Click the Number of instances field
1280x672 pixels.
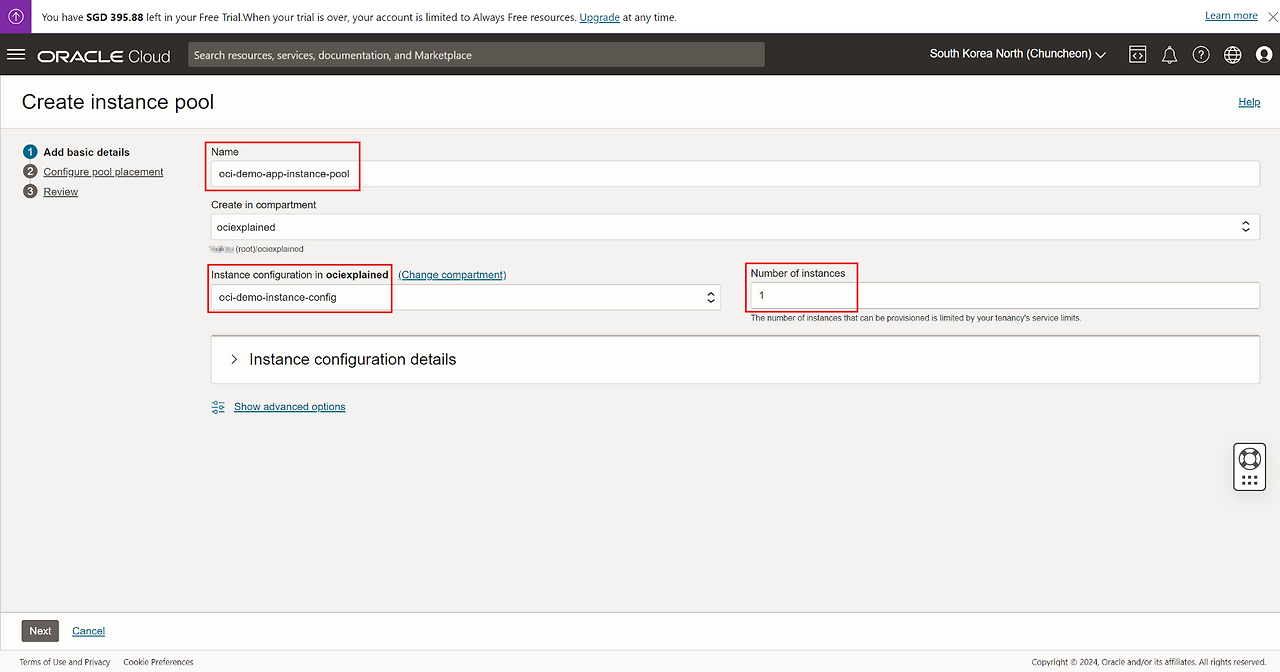pyautogui.click(x=1004, y=296)
